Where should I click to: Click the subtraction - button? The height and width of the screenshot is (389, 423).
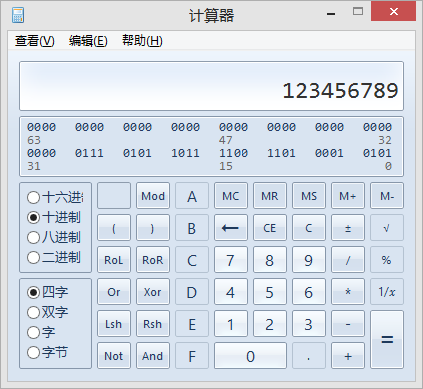tap(348, 324)
